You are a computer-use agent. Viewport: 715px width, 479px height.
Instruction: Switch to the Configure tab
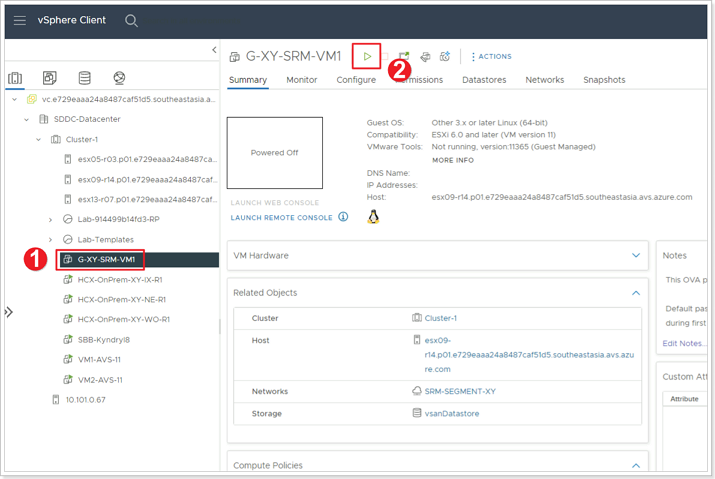coord(356,80)
